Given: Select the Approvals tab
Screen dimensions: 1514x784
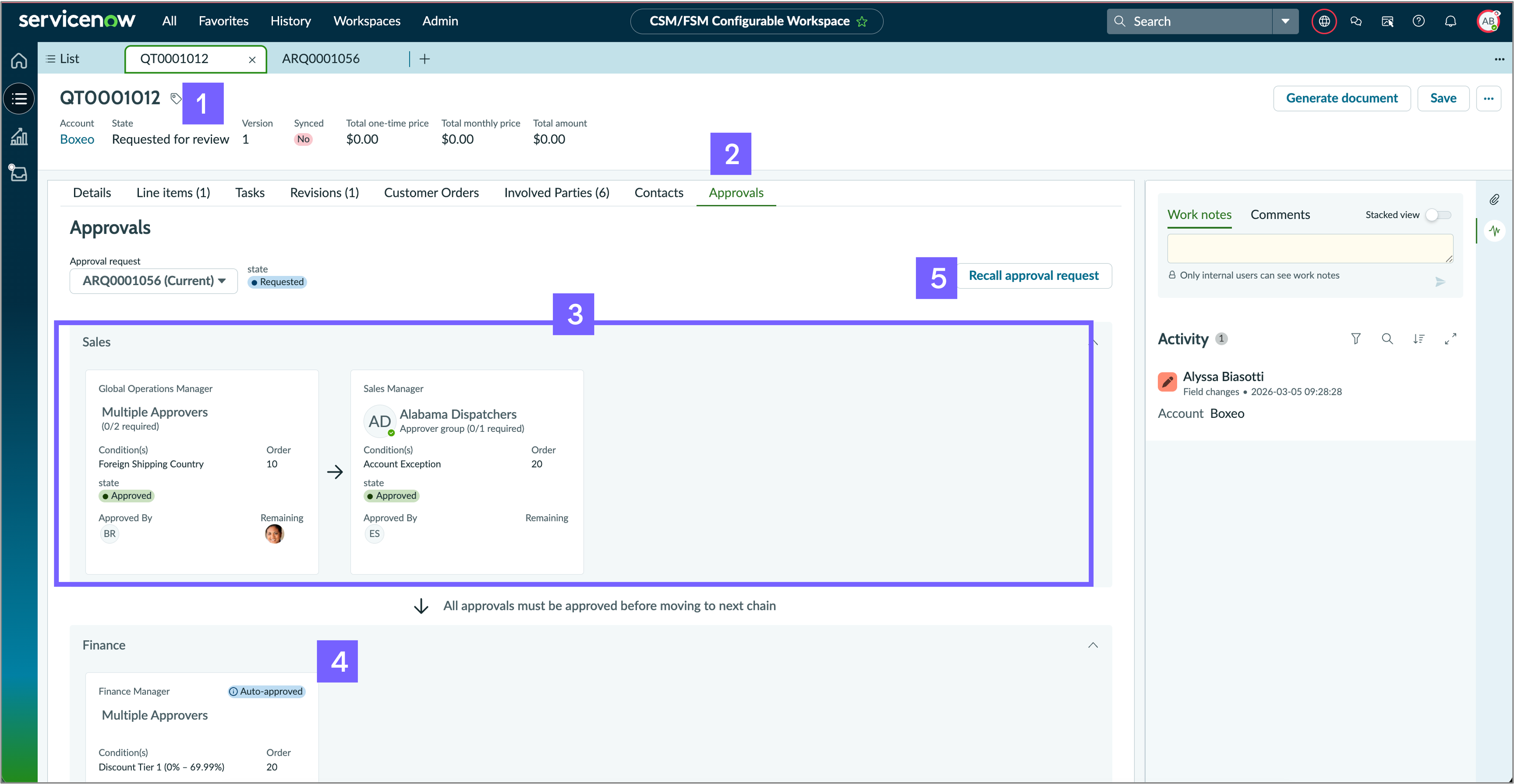Looking at the screenshot, I should pos(736,193).
